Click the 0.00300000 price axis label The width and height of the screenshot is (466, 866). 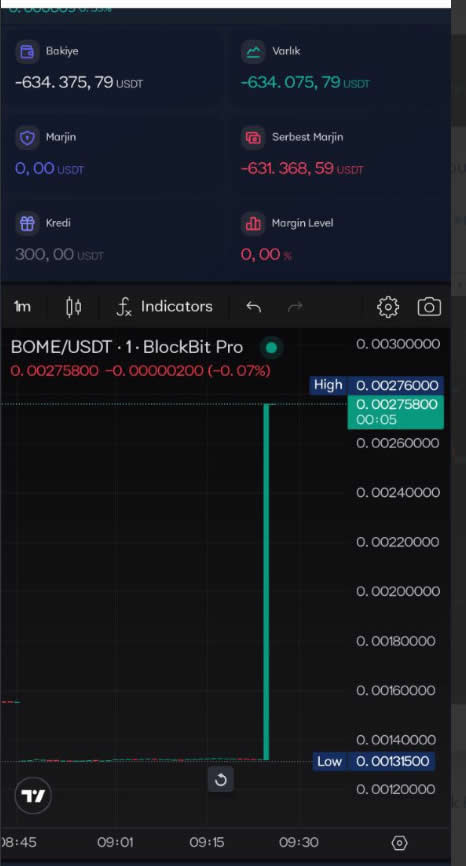pyautogui.click(x=398, y=344)
